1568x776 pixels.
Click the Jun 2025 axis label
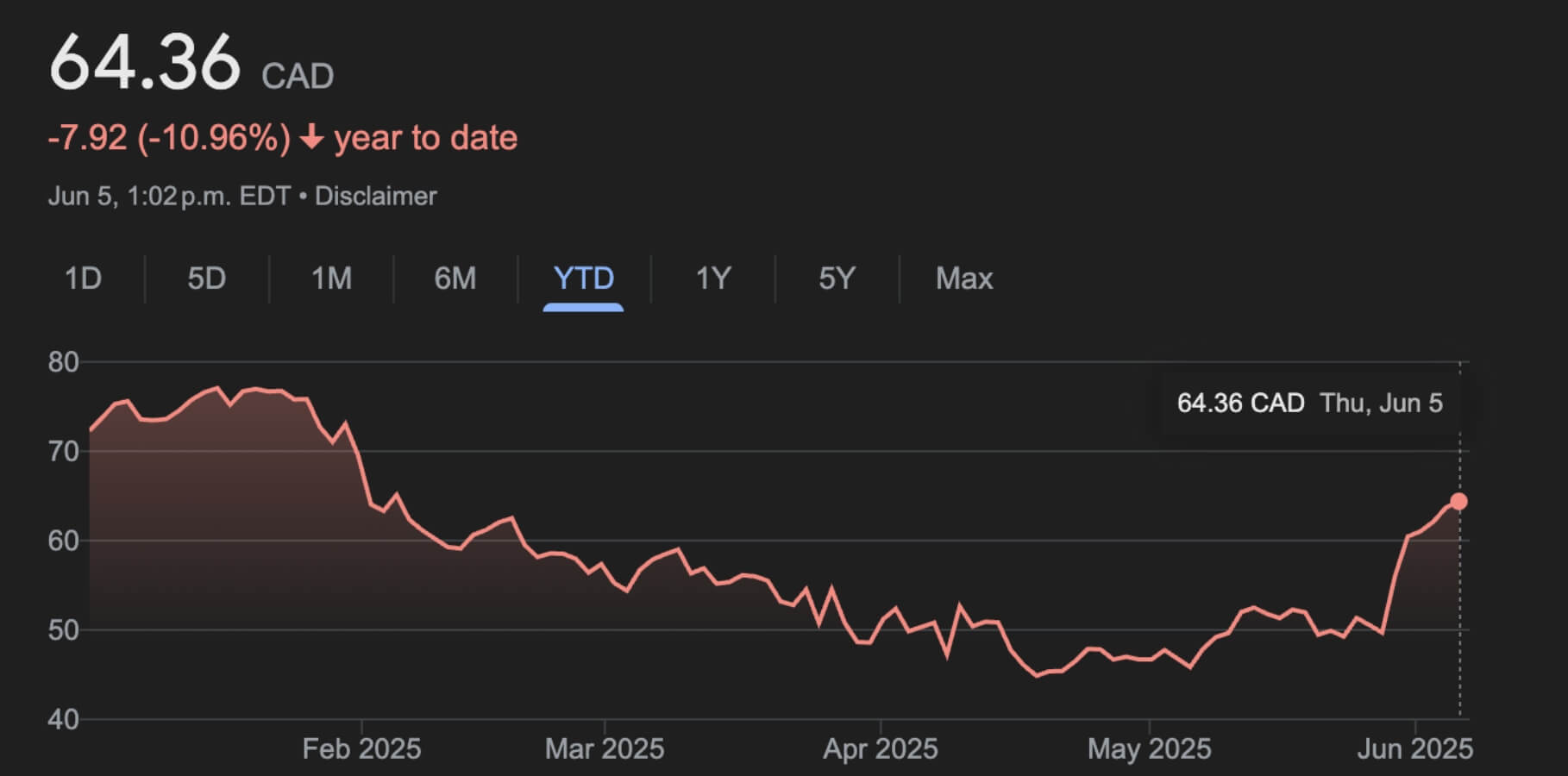[1414, 748]
